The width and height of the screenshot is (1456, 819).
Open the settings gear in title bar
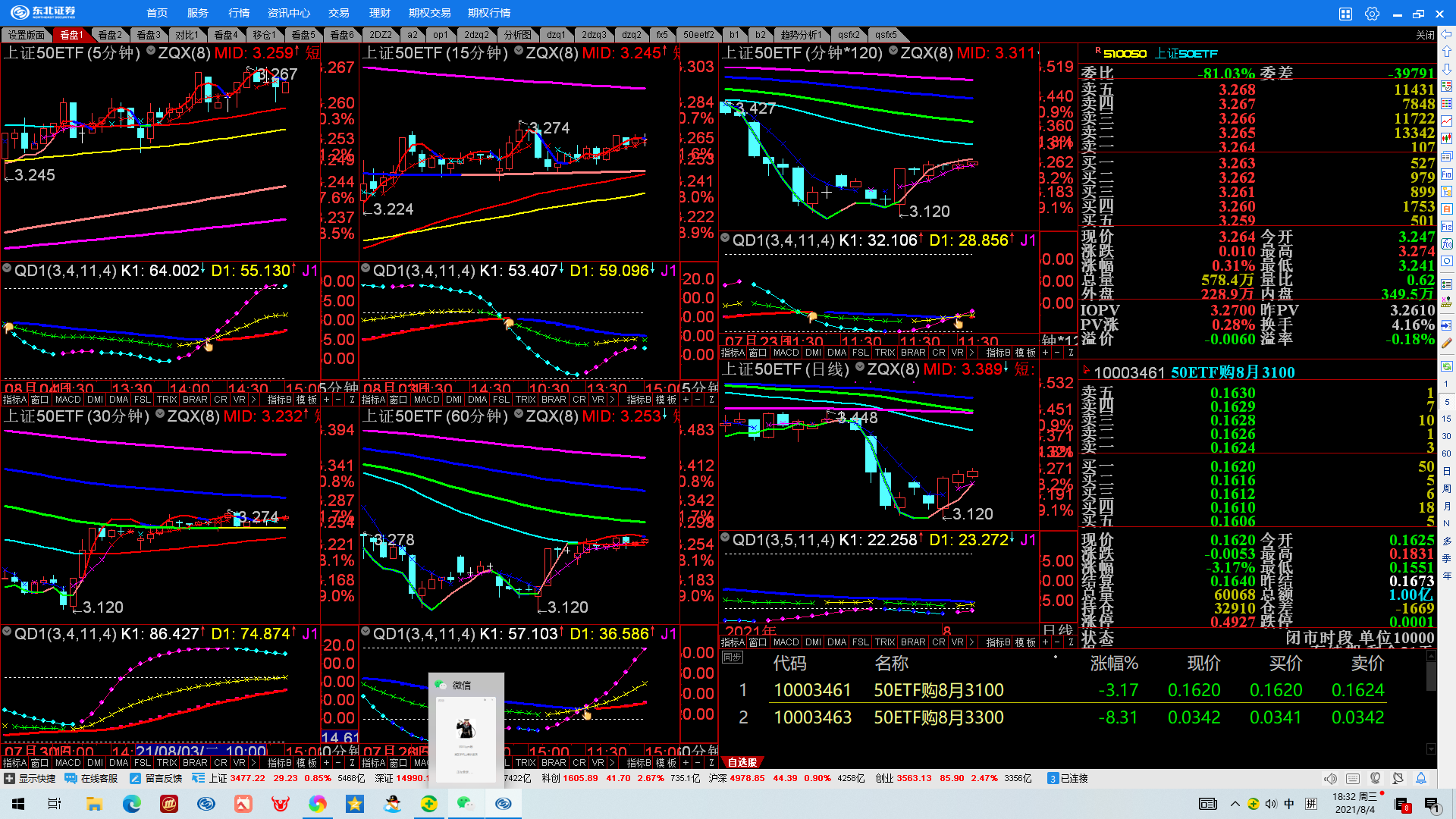click(1372, 14)
